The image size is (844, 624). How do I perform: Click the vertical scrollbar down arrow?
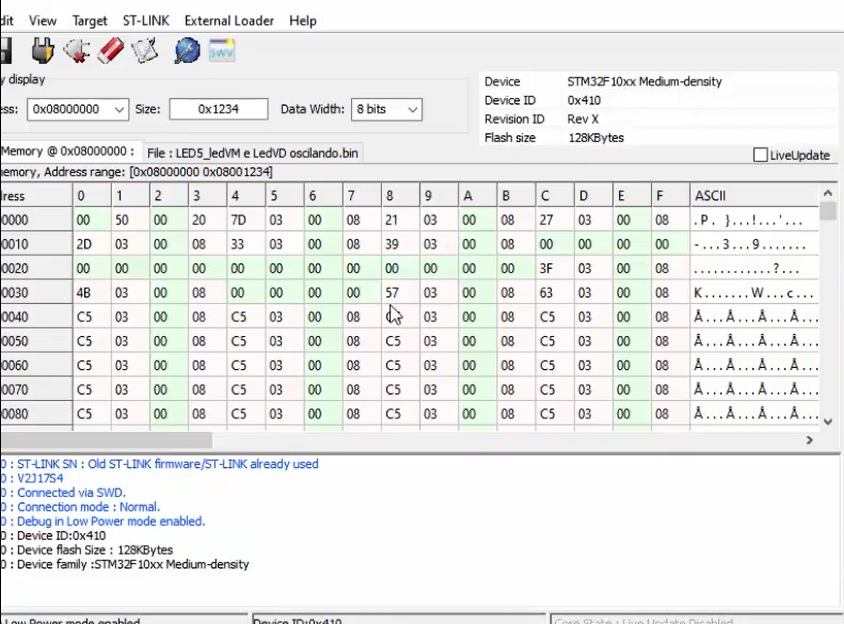[827, 422]
